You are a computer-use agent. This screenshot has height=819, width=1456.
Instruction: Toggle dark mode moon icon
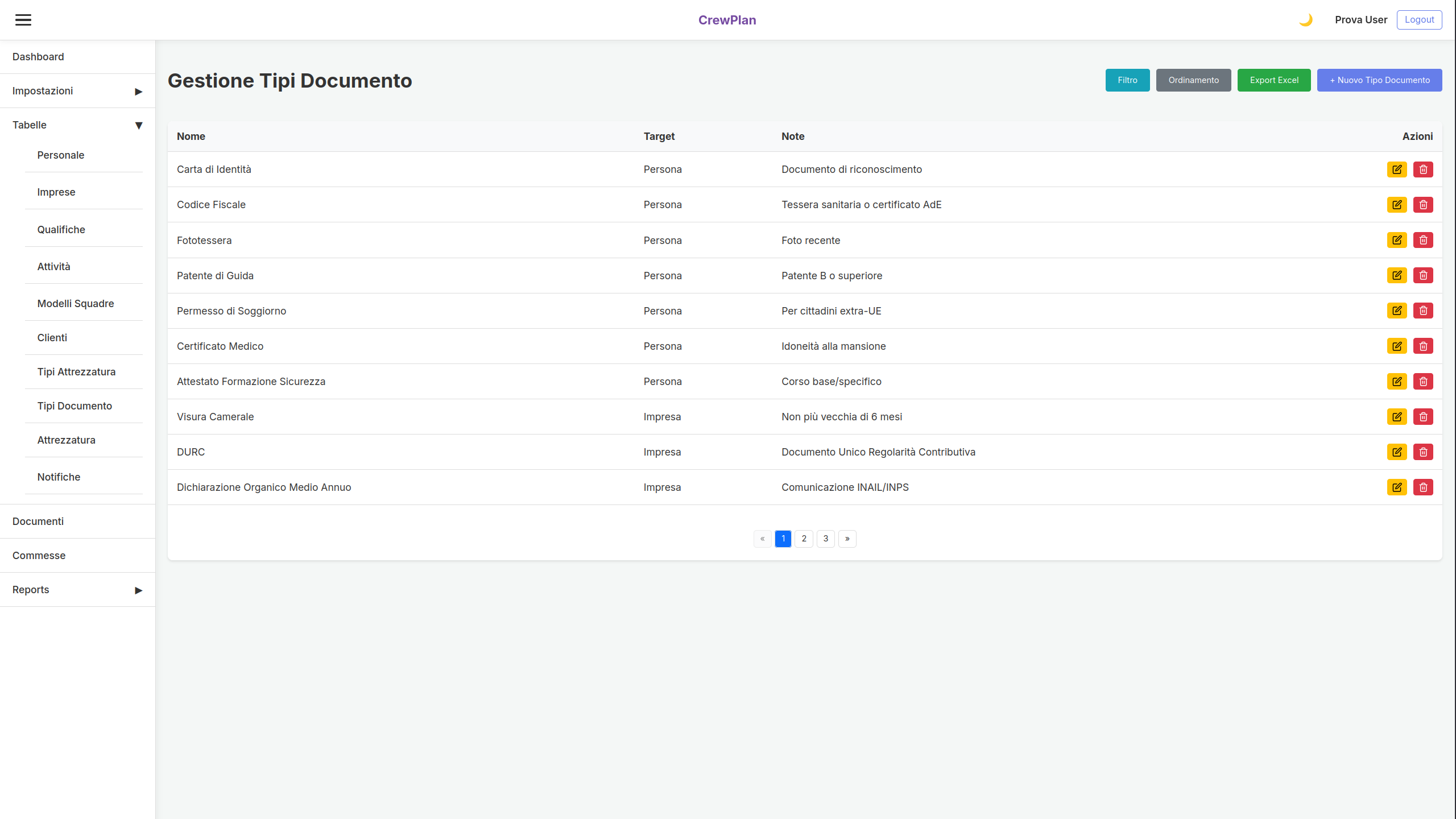(1306, 20)
